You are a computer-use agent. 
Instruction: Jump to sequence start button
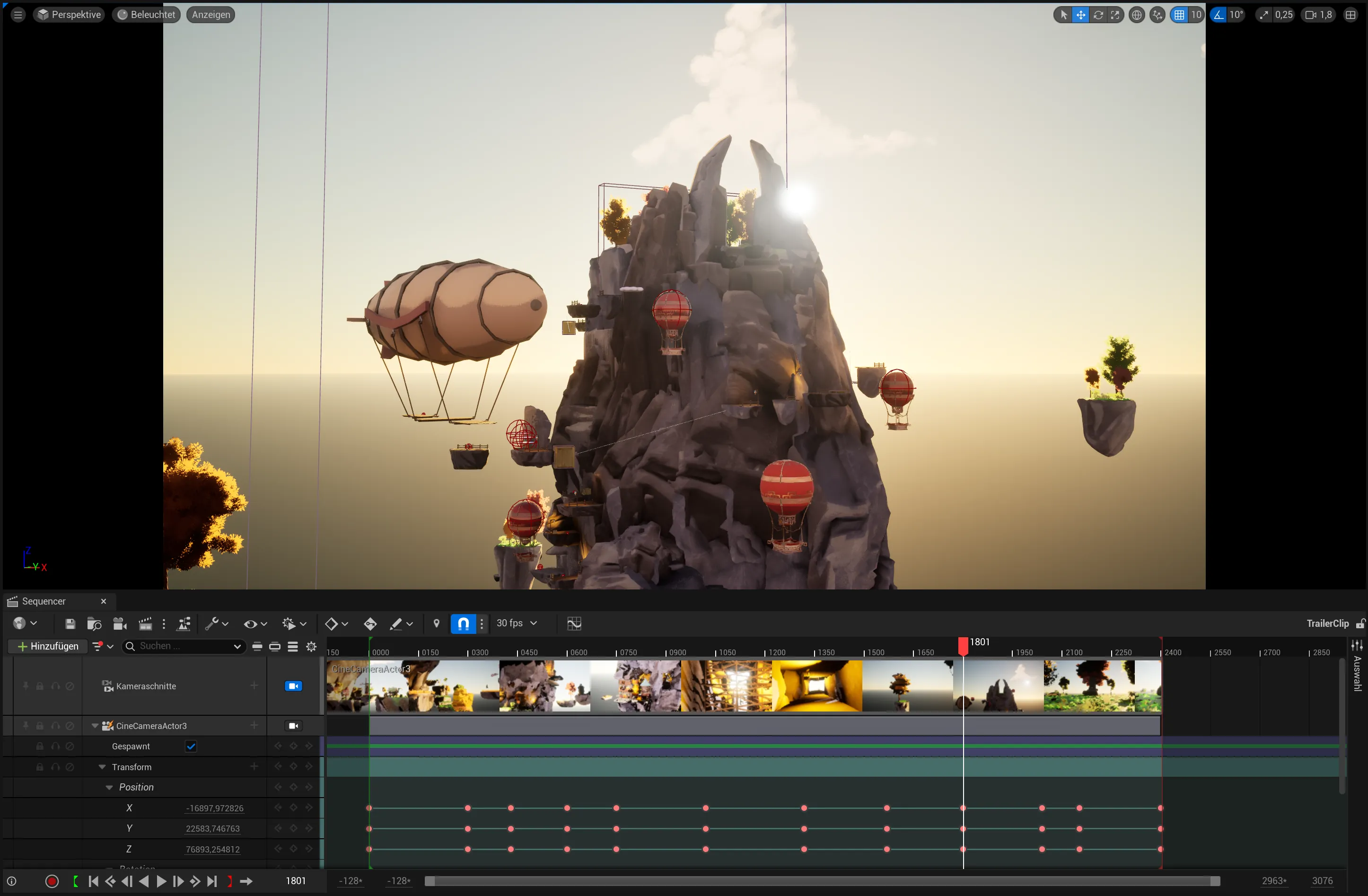pos(93,882)
